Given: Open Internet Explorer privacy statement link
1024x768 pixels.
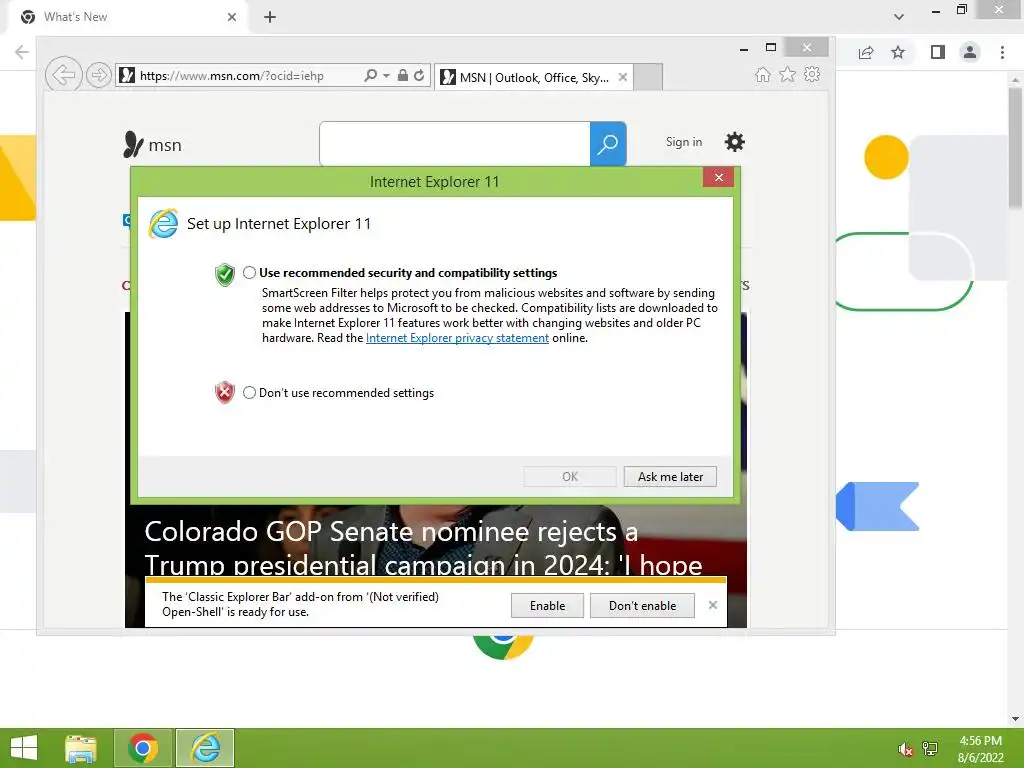Looking at the screenshot, I should click(x=457, y=338).
